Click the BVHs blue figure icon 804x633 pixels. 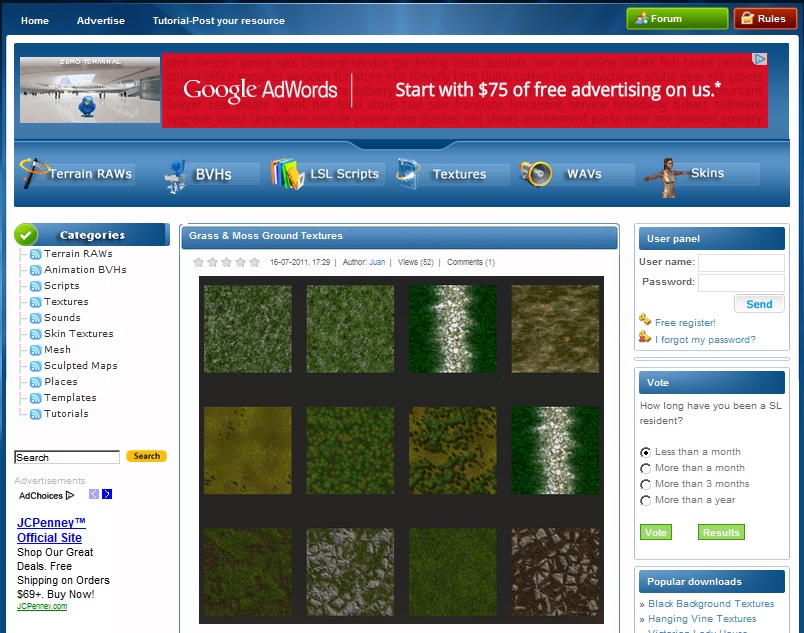176,176
